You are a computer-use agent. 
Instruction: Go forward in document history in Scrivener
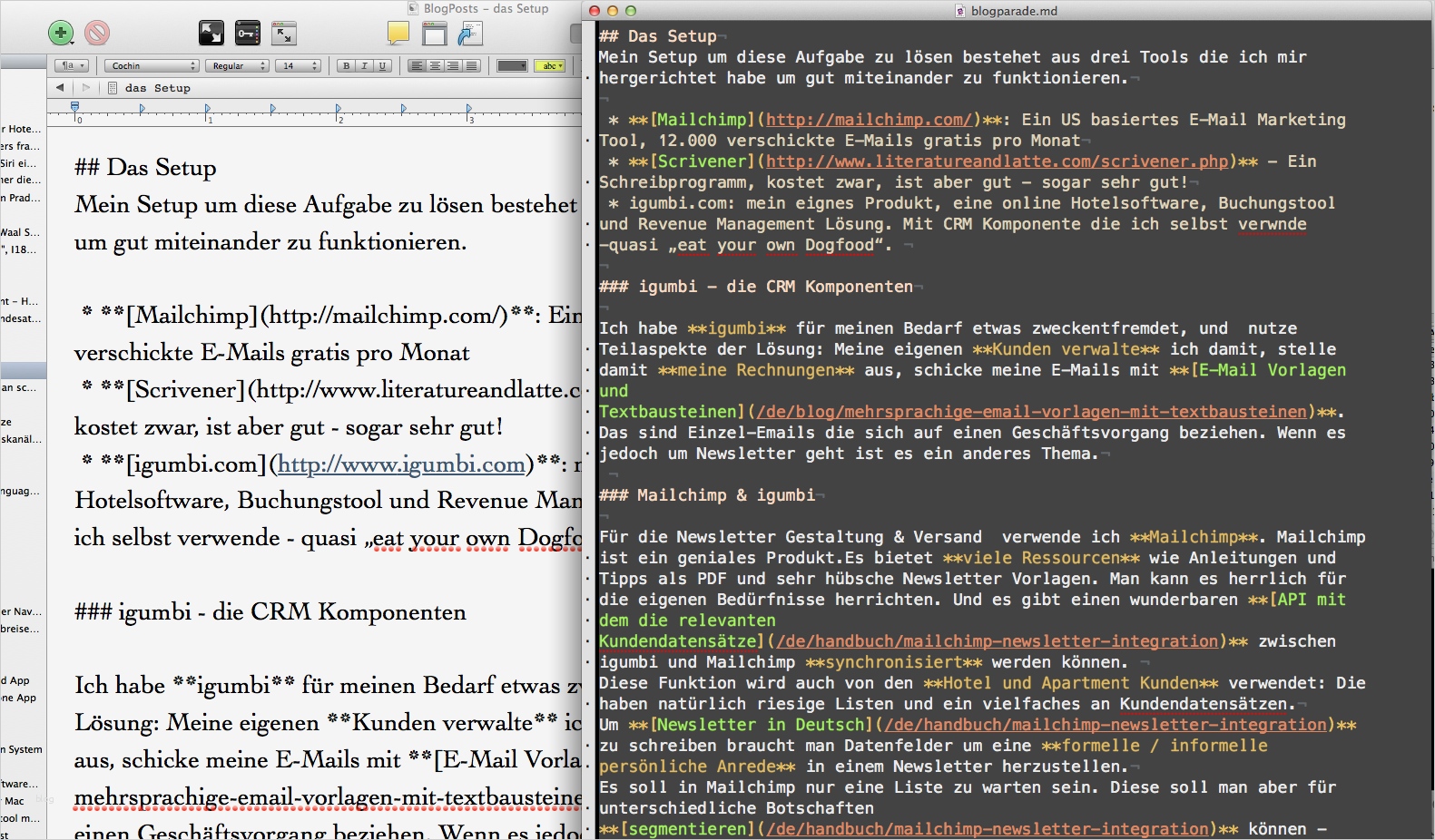click(86, 88)
